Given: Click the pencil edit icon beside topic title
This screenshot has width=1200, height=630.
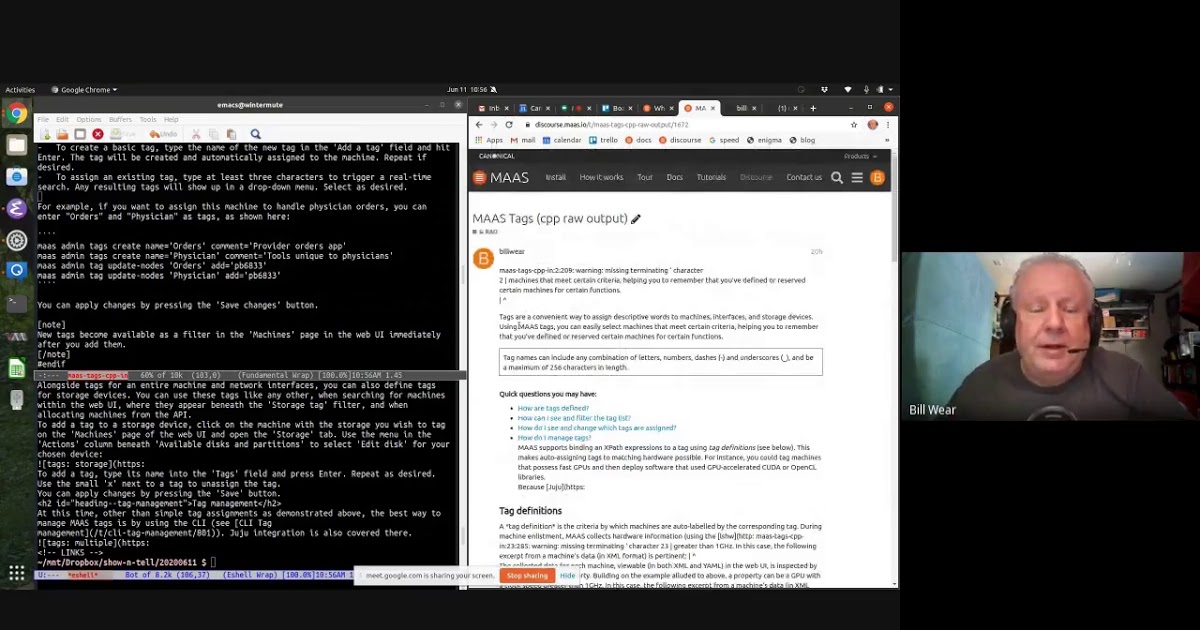Looking at the screenshot, I should click(635, 219).
